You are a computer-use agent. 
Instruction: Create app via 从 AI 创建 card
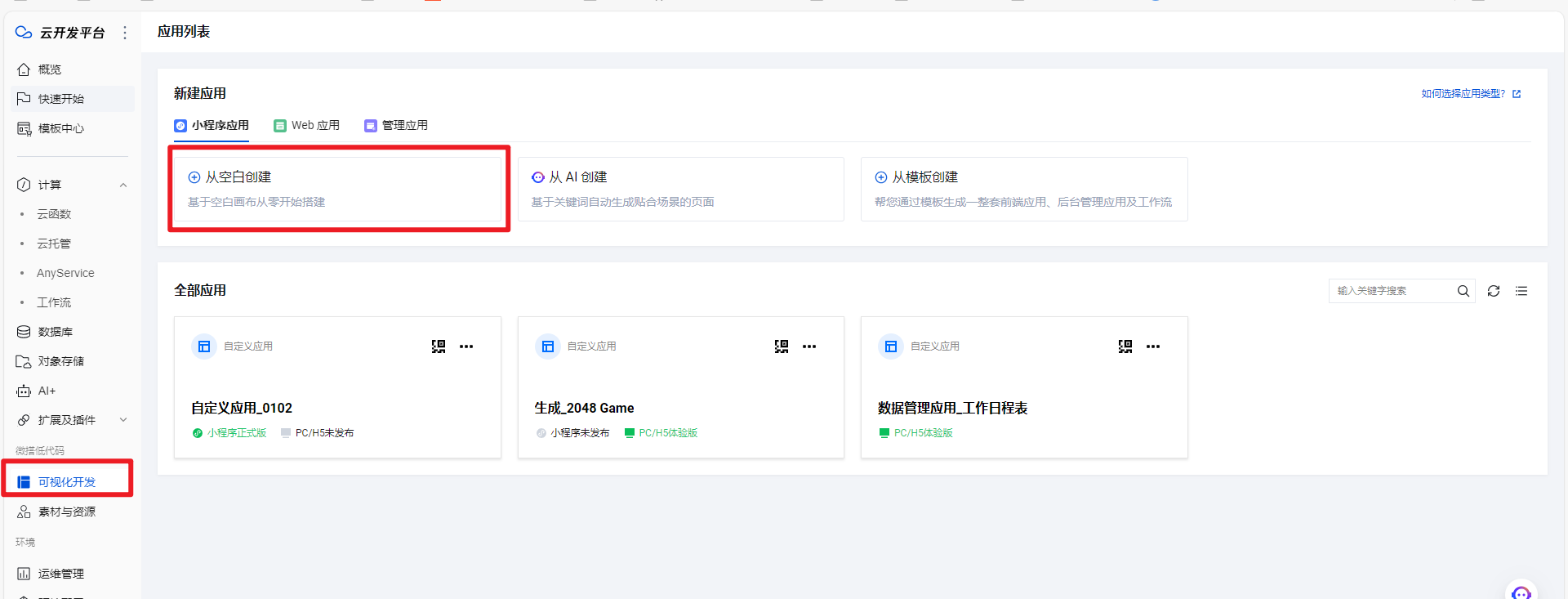[681, 190]
